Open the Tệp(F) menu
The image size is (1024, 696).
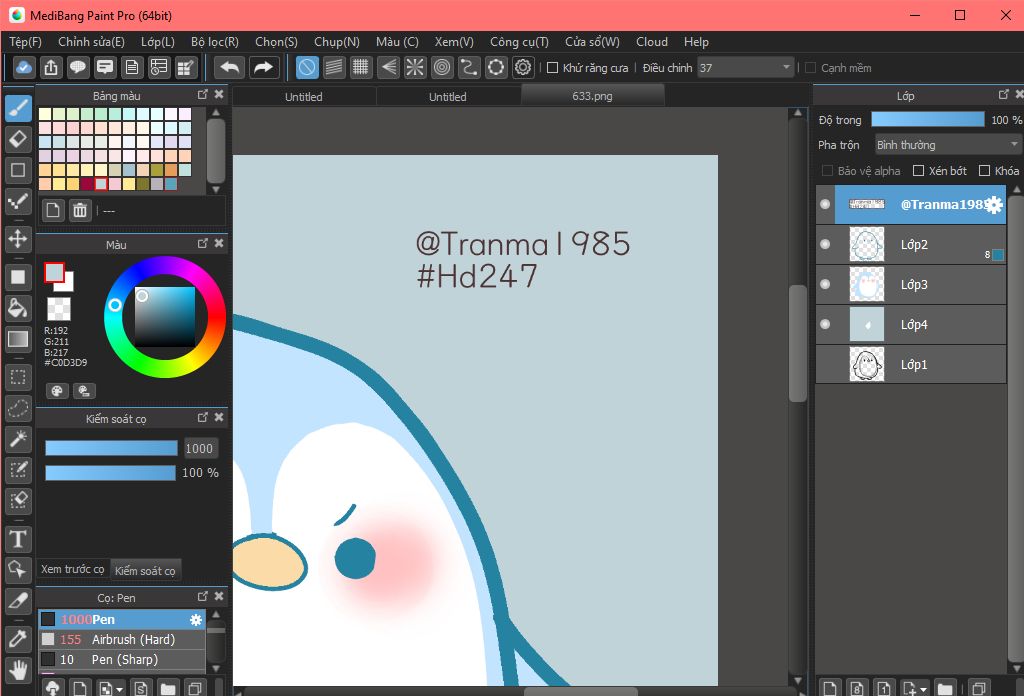[25, 42]
